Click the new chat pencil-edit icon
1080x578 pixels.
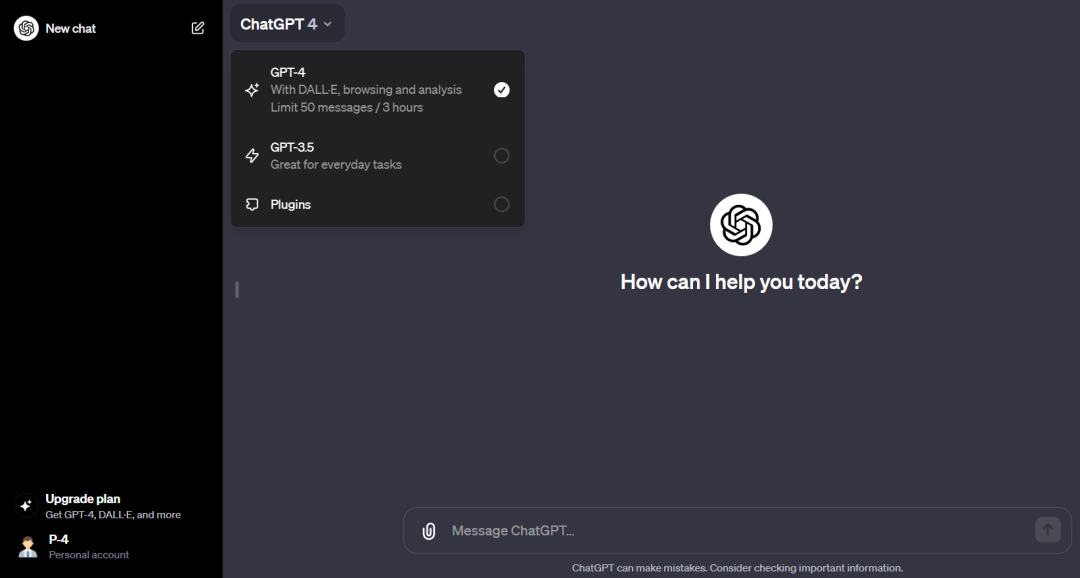pyautogui.click(x=198, y=28)
